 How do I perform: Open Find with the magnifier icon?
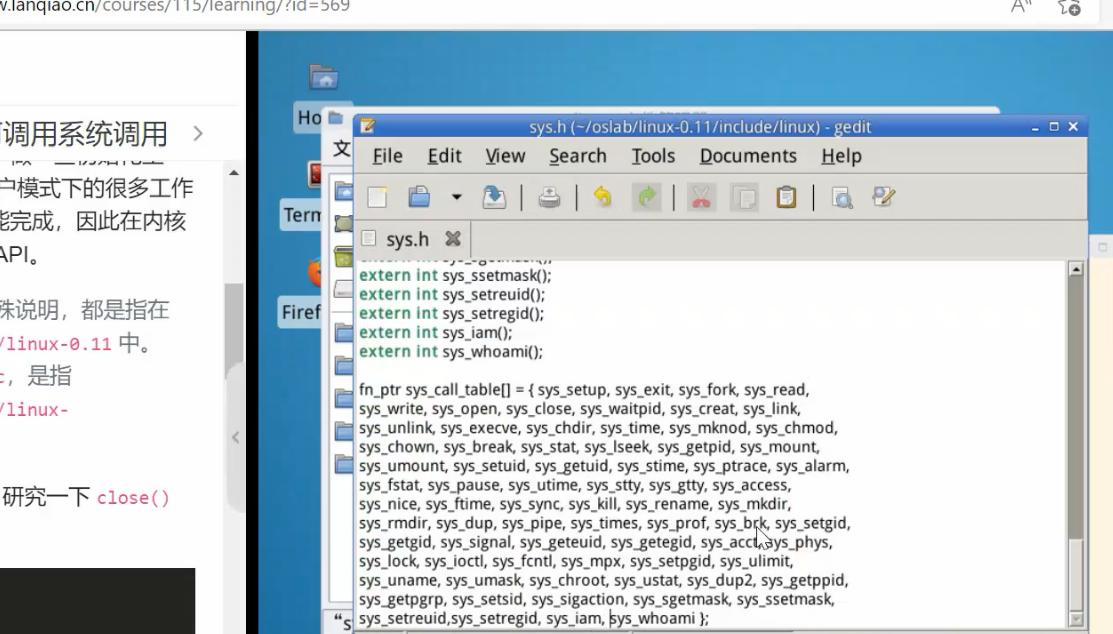point(842,197)
